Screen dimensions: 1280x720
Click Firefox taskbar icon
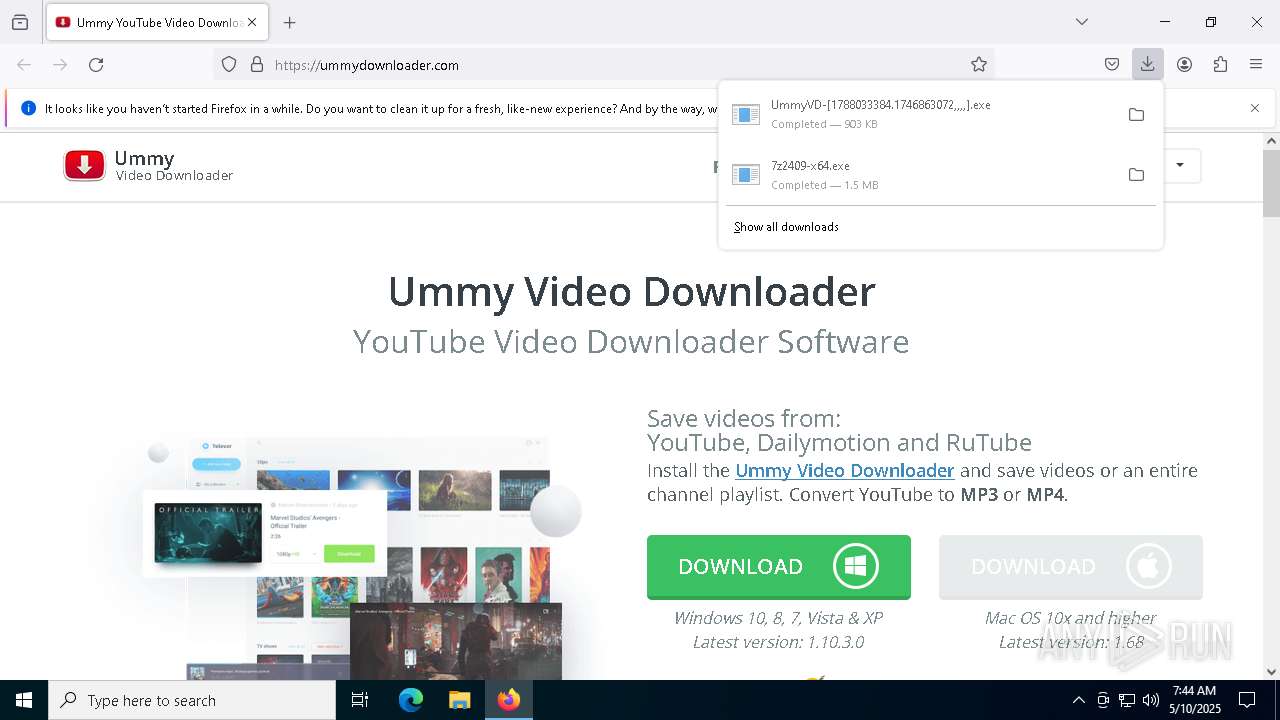coord(509,700)
